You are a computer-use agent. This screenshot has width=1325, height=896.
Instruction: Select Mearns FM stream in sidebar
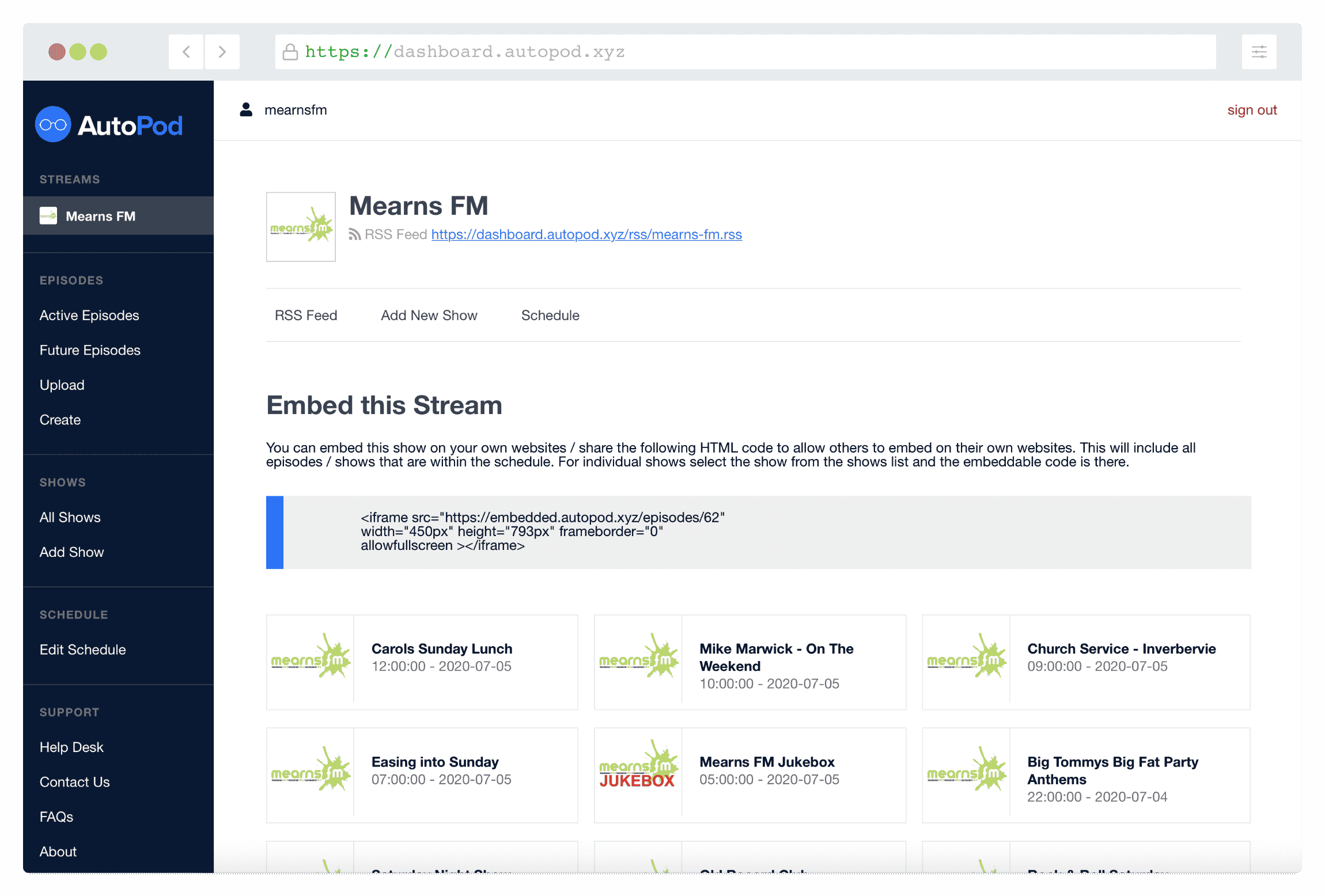118,216
